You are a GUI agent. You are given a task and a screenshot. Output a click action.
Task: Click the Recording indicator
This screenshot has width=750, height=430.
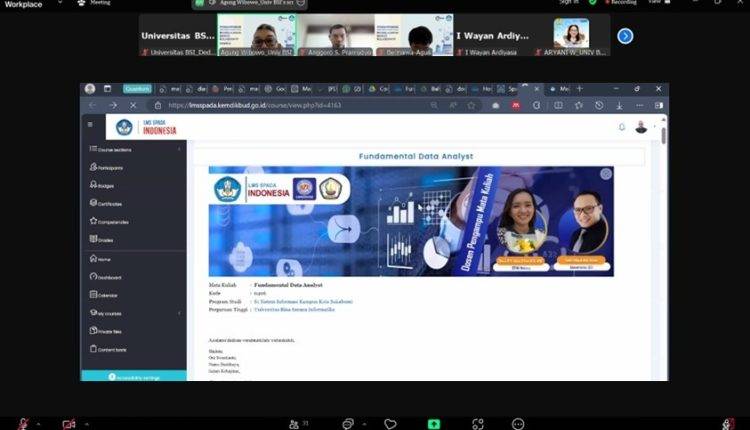tap(621, 2)
